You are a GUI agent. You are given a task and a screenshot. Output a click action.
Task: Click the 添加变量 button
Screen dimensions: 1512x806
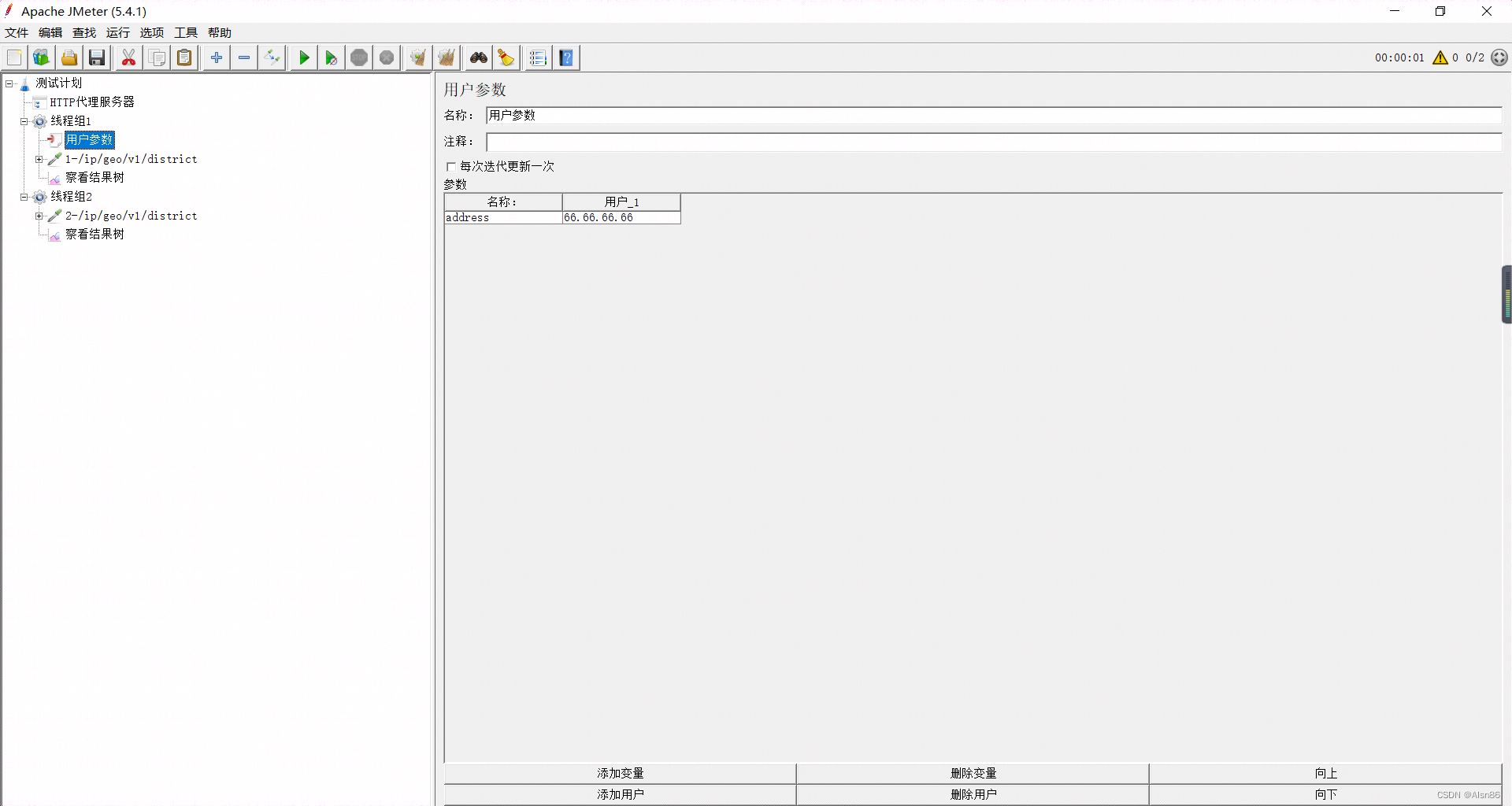(x=620, y=774)
